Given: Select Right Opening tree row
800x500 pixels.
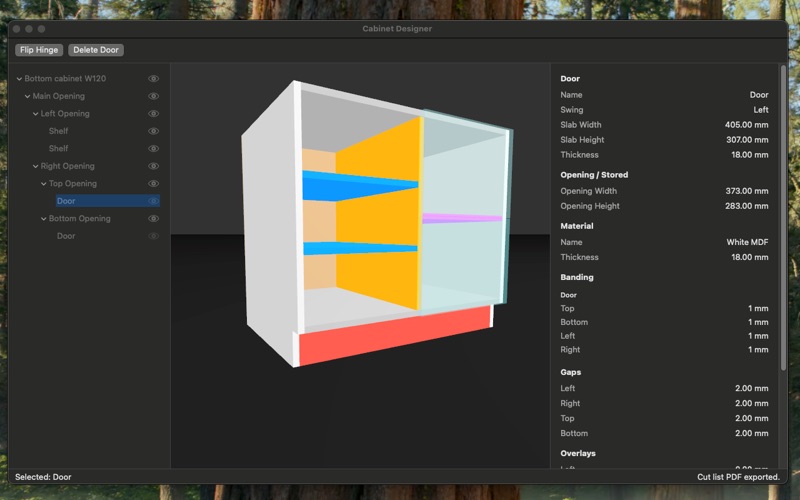Looking at the screenshot, I should click(x=67, y=166).
